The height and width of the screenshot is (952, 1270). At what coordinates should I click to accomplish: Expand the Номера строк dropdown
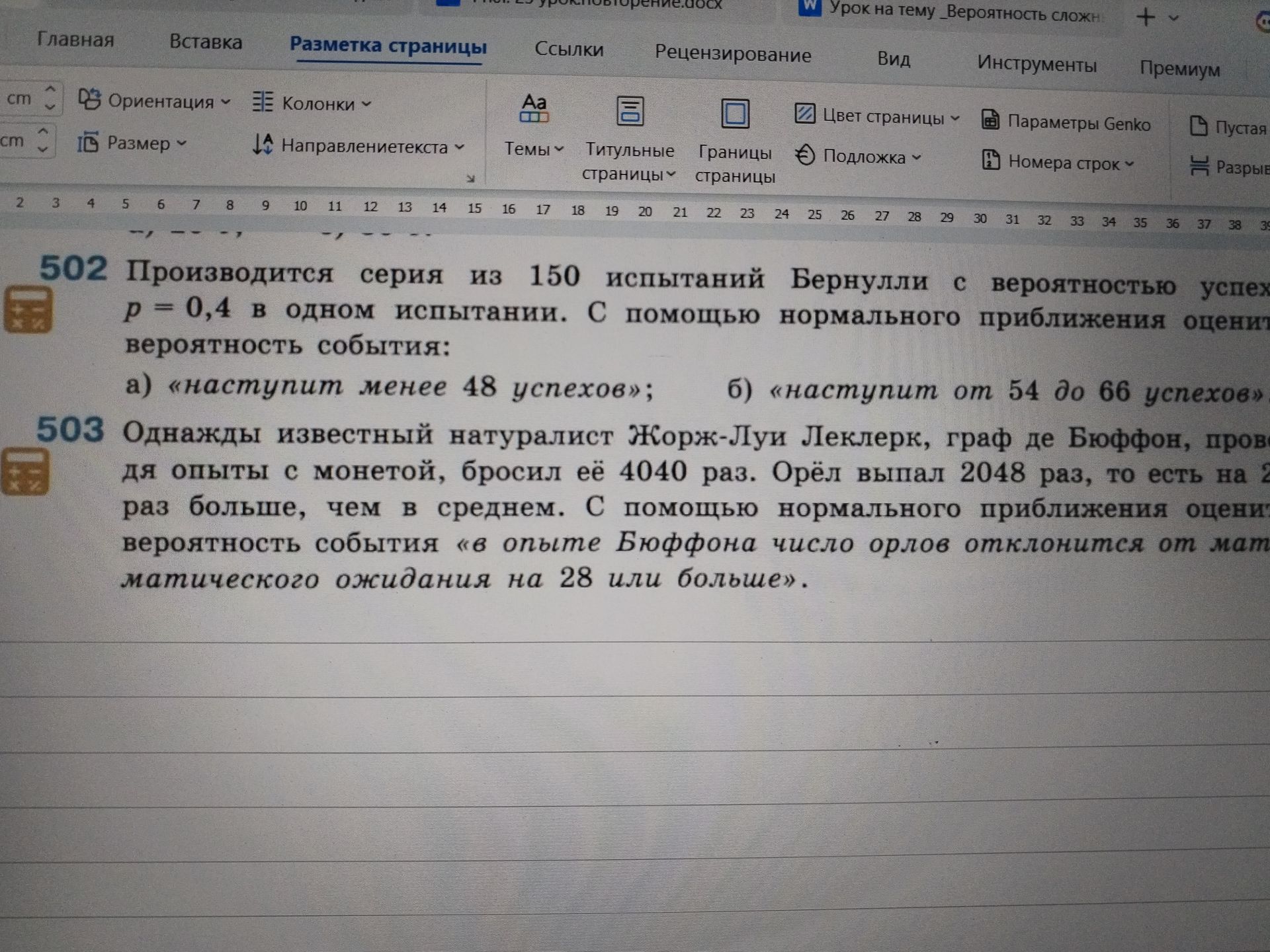tap(1128, 163)
